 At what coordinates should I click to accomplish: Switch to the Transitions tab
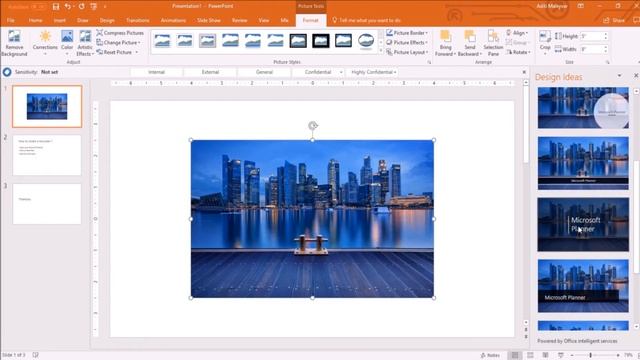coord(138,20)
